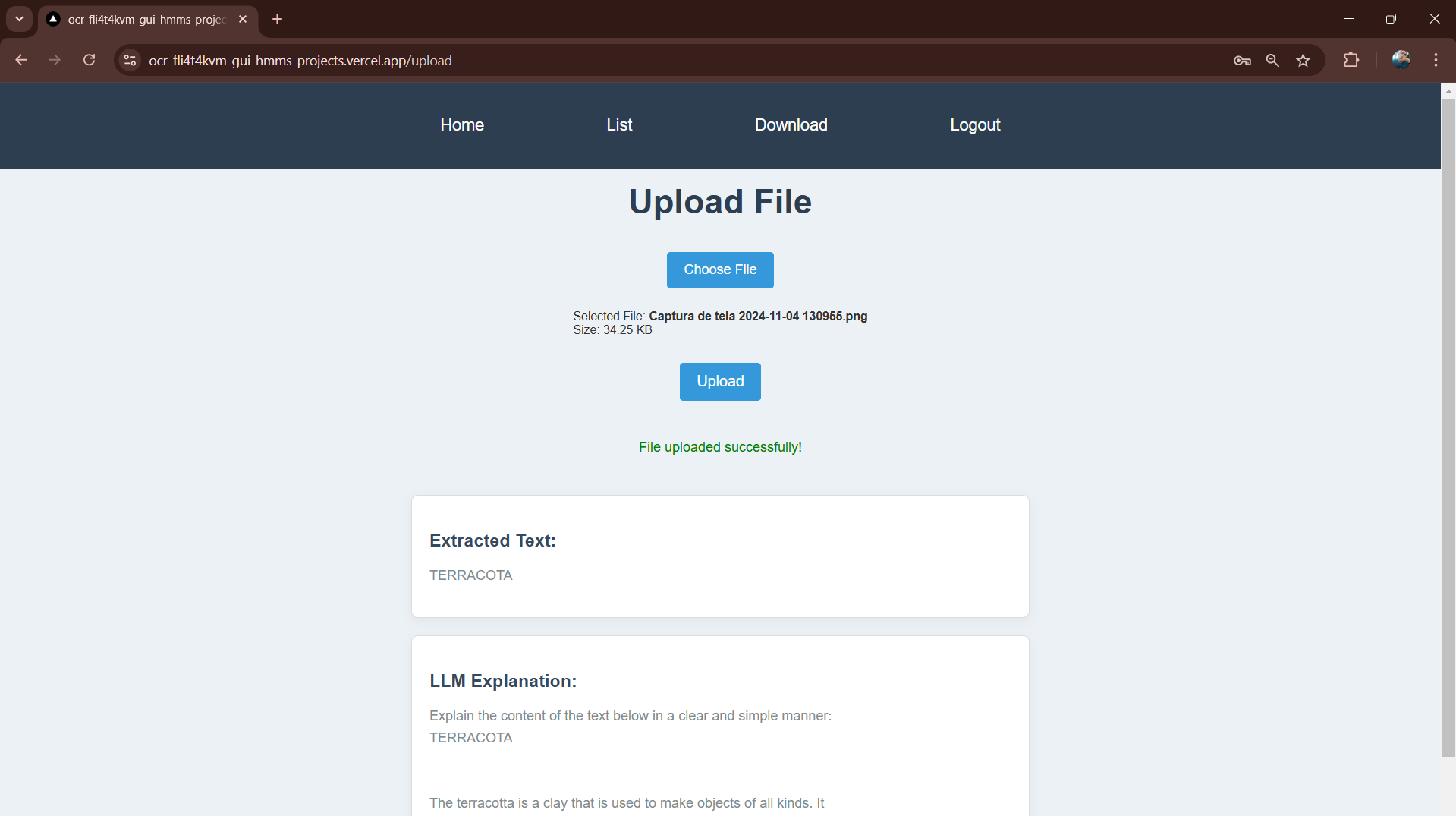Navigate to the Download page
The width and height of the screenshot is (1456, 816).
tap(791, 125)
